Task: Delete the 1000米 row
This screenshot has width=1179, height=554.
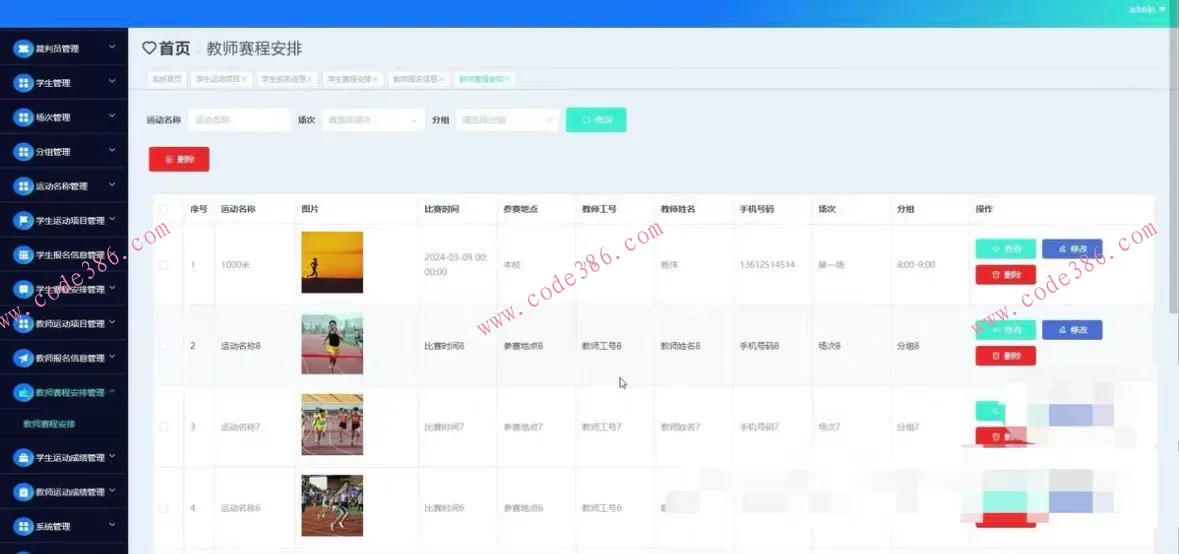Action: [x=1005, y=274]
